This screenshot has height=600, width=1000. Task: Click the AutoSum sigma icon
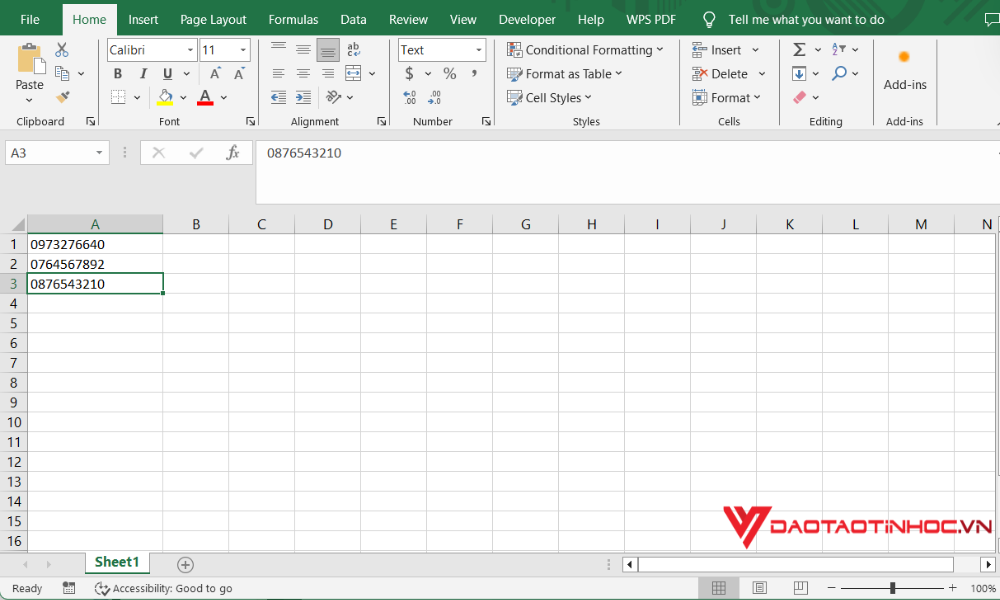coord(800,47)
